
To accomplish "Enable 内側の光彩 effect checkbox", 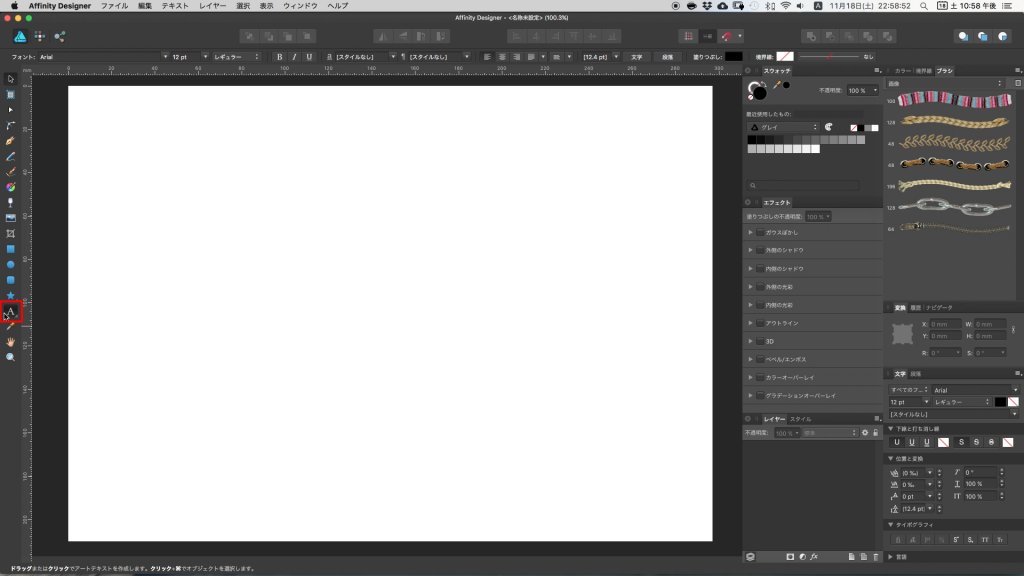I will point(760,305).
